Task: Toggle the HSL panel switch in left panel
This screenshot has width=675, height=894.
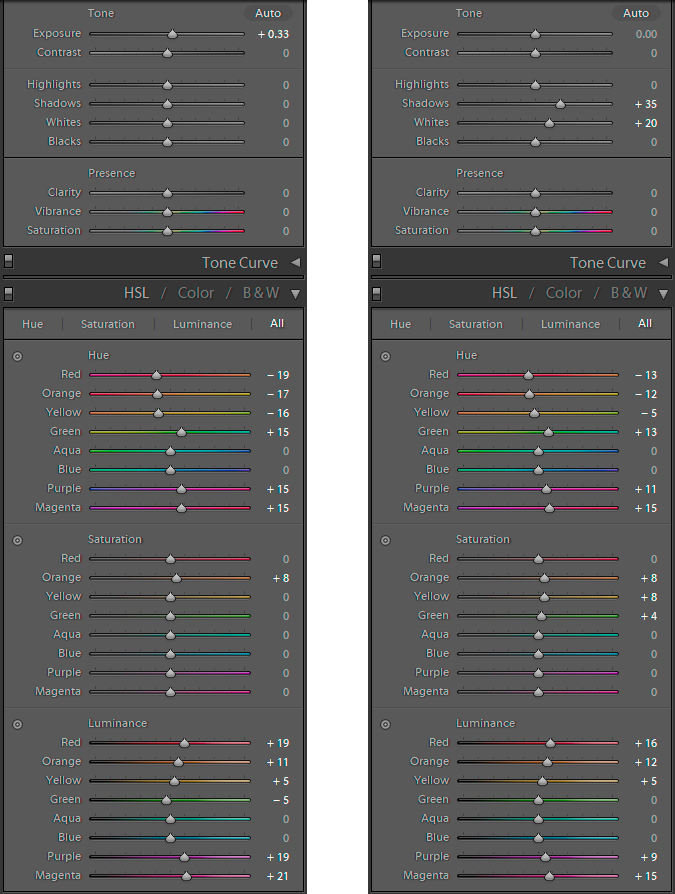Action: [x=9, y=293]
